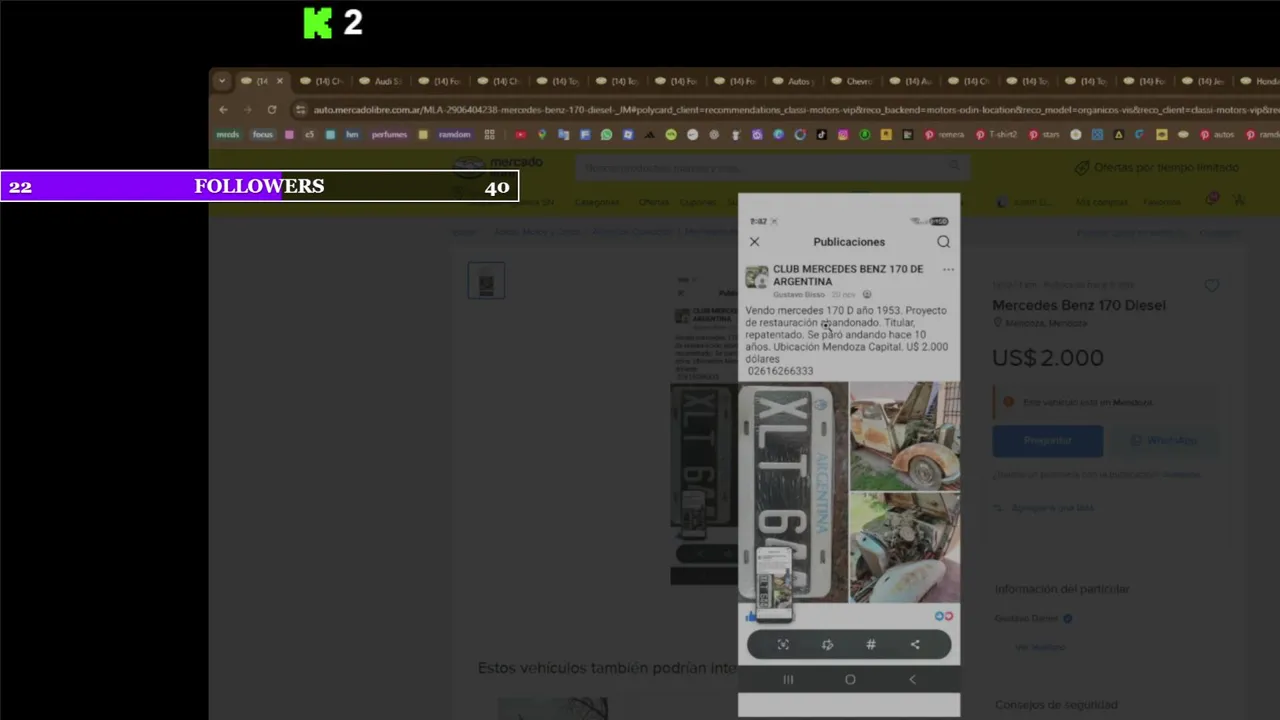This screenshot has width=1280, height=720.
Task: Click the WhatsApp contact button
Action: [1164, 440]
